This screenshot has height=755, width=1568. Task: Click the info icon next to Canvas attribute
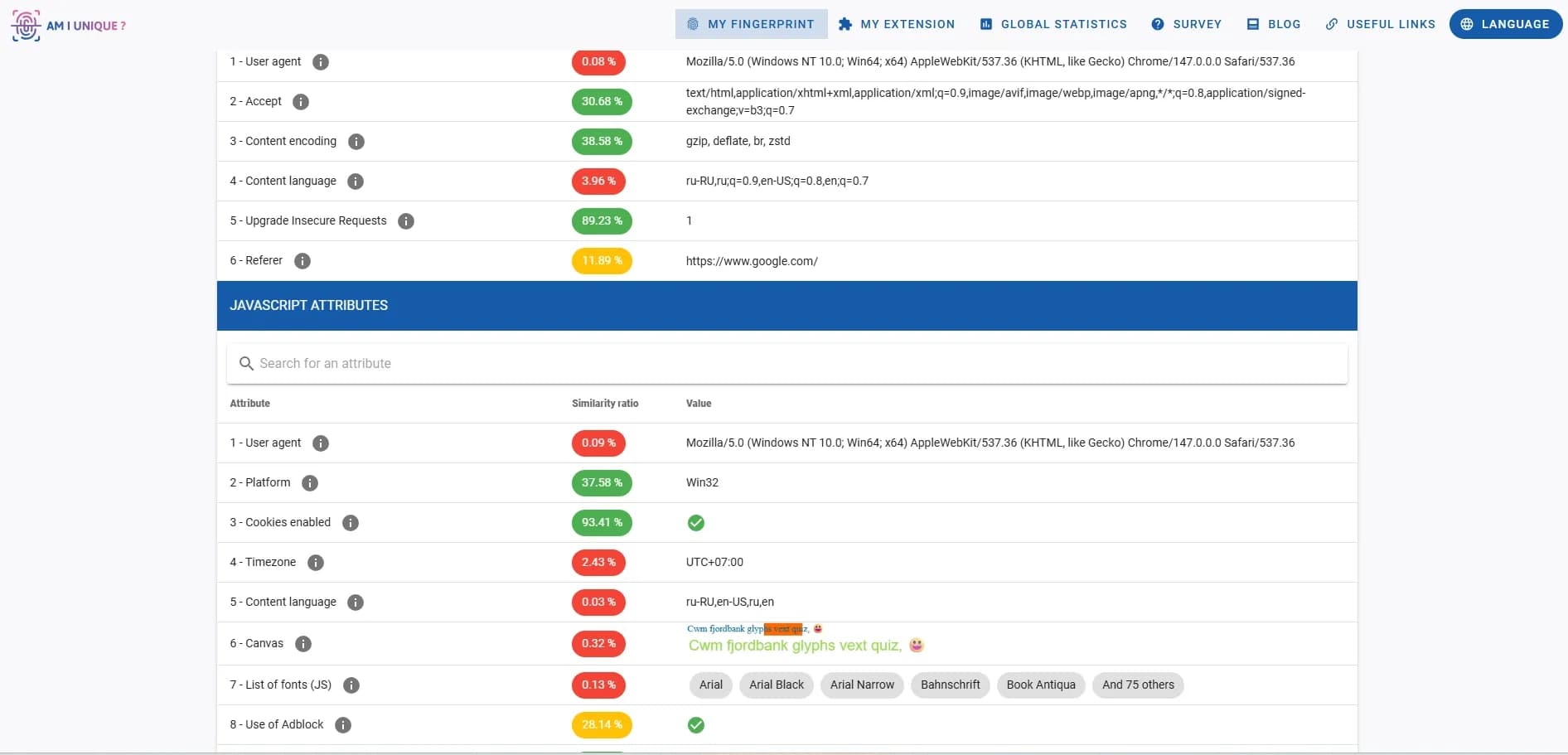[302, 644]
